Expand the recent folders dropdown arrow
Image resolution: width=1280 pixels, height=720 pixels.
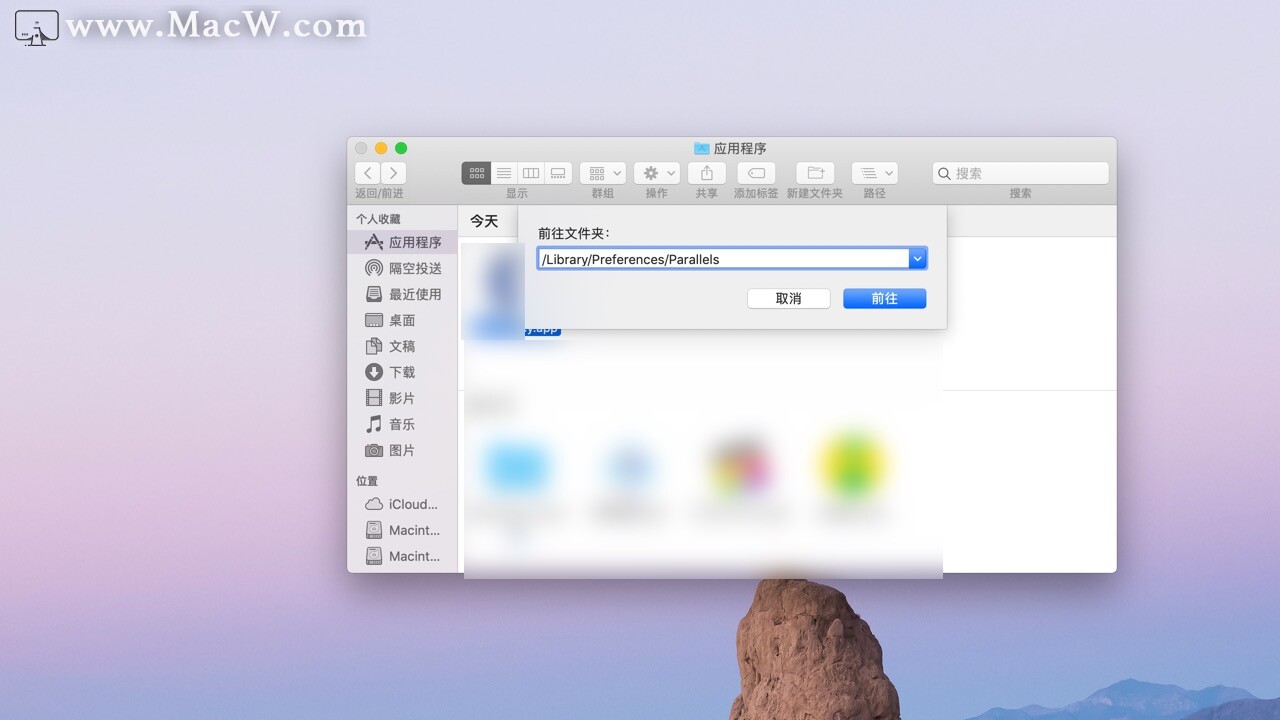coord(918,259)
